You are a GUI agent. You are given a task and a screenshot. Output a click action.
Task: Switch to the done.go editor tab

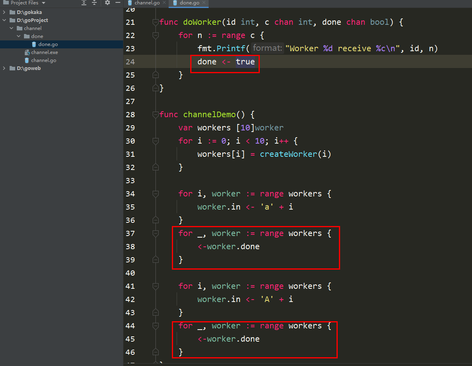point(189,3)
